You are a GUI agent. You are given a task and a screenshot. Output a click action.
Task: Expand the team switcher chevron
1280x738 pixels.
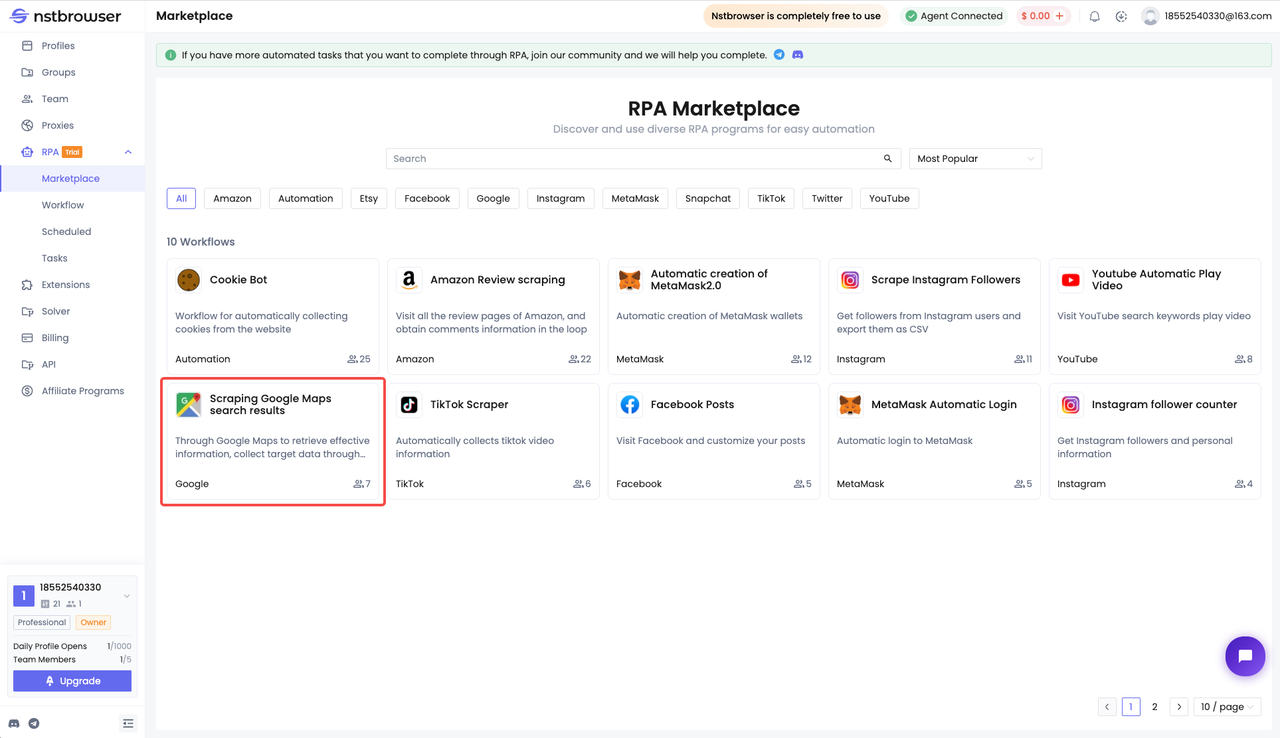(127, 596)
